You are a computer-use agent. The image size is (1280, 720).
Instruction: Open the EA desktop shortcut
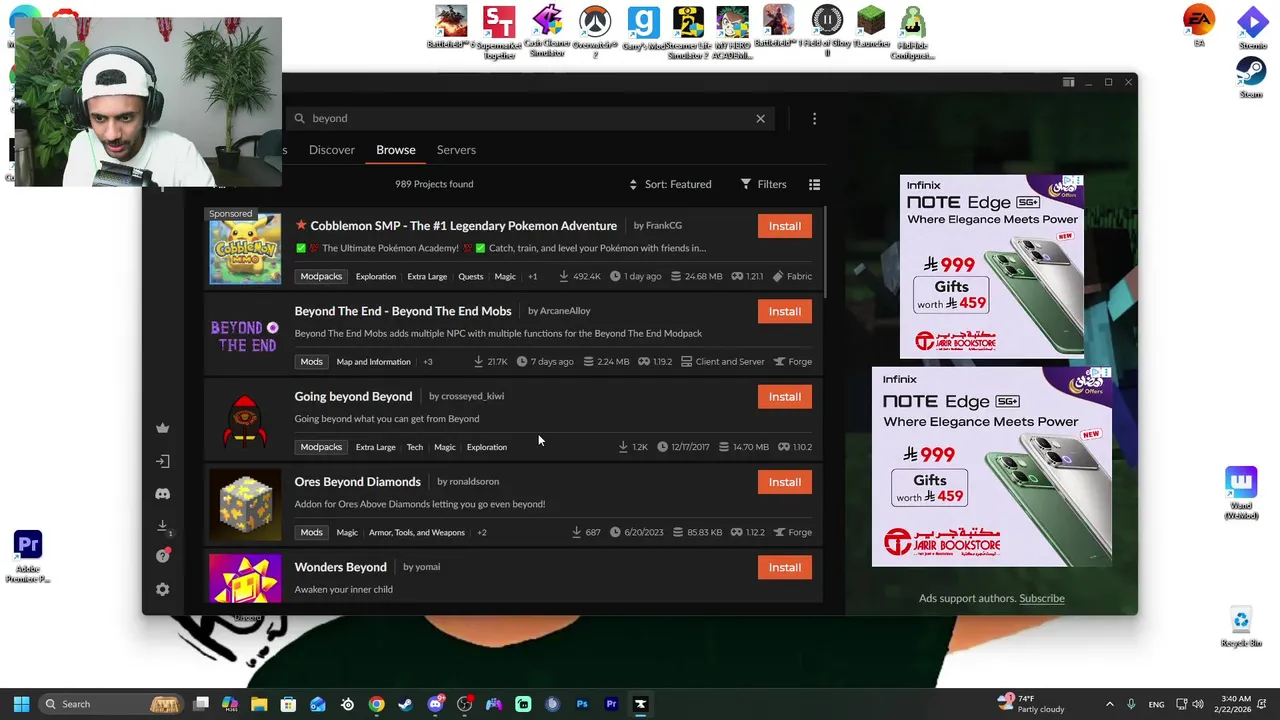[1199, 25]
